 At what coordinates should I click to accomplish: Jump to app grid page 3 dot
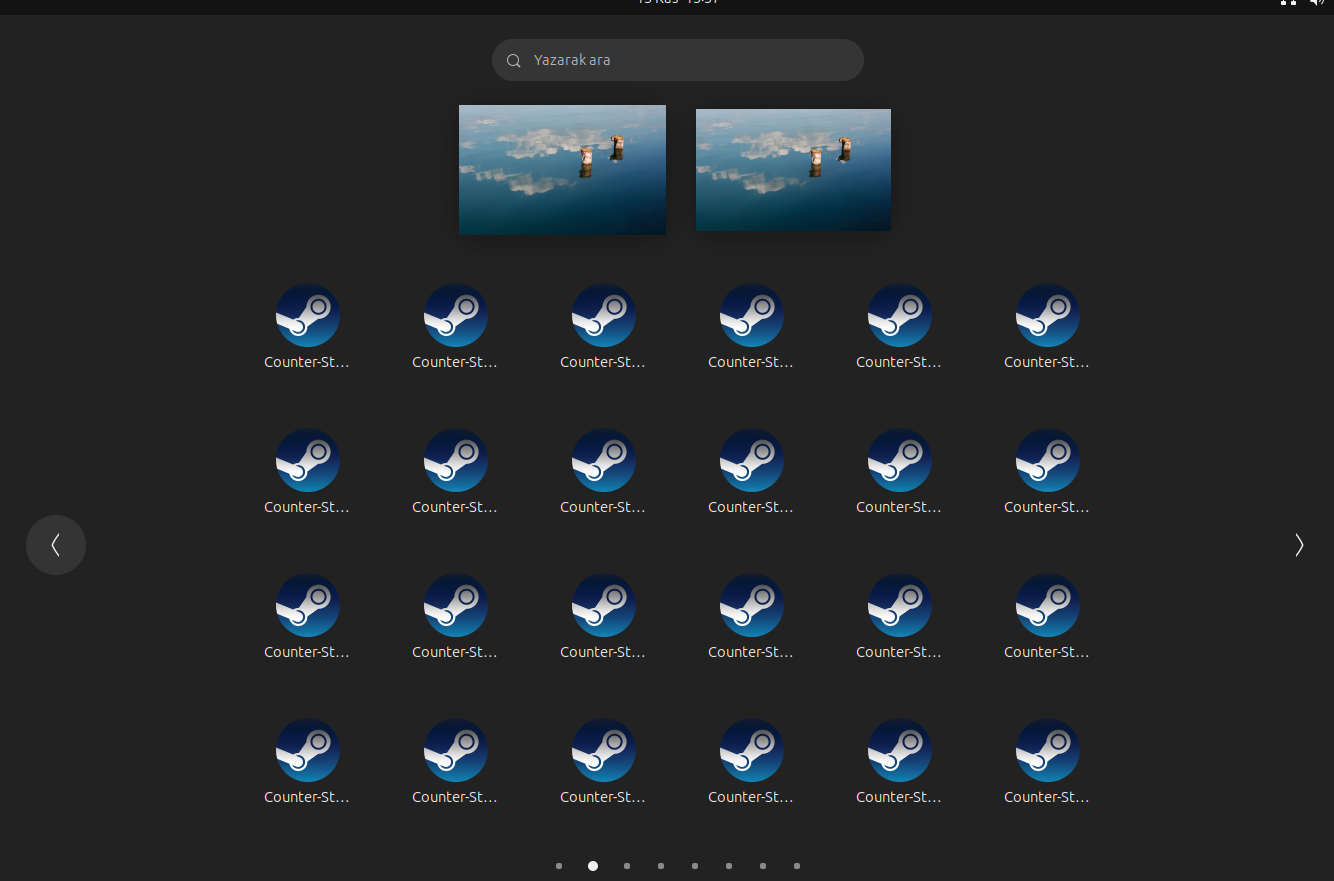click(627, 866)
